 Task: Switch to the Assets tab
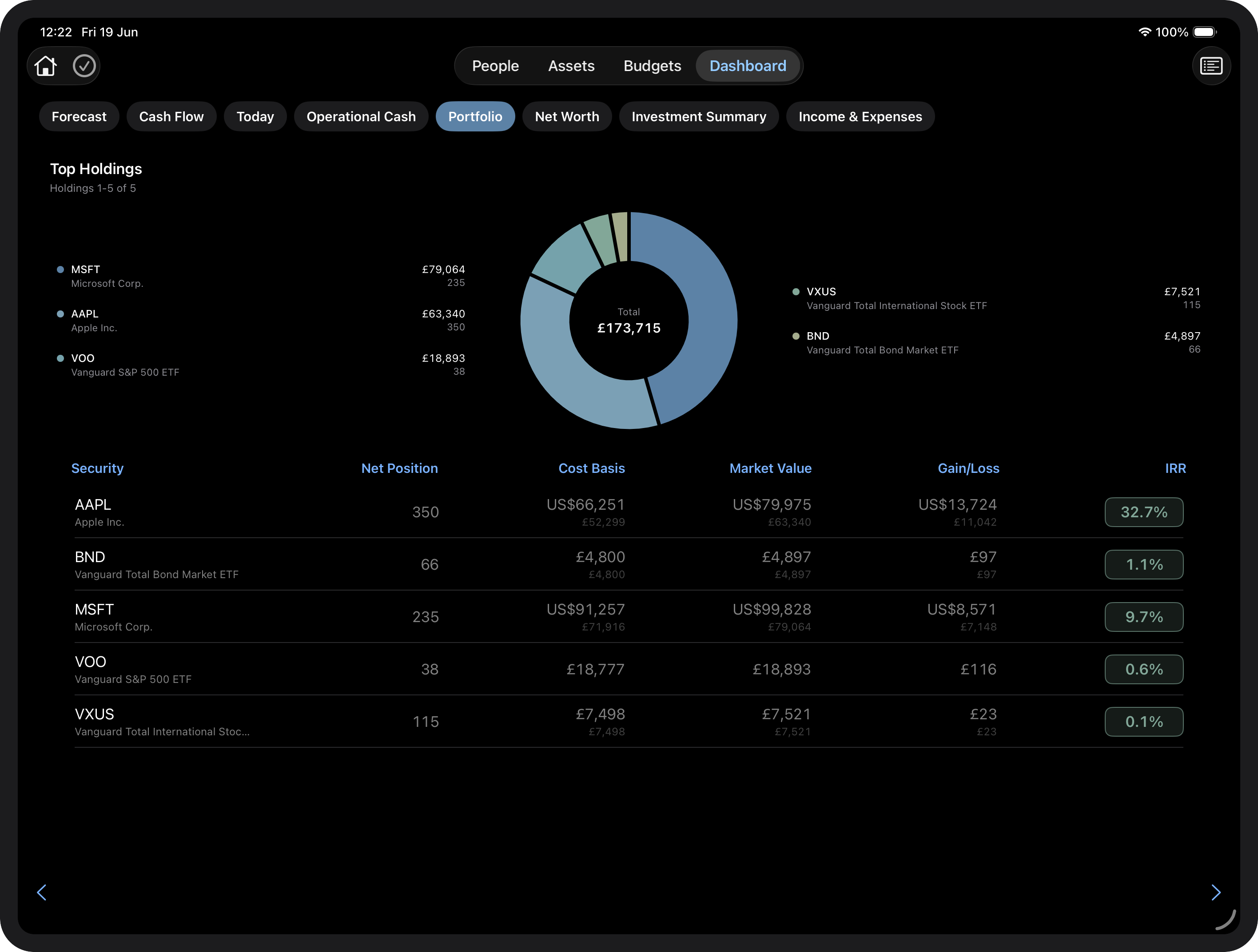click(571, 66)
